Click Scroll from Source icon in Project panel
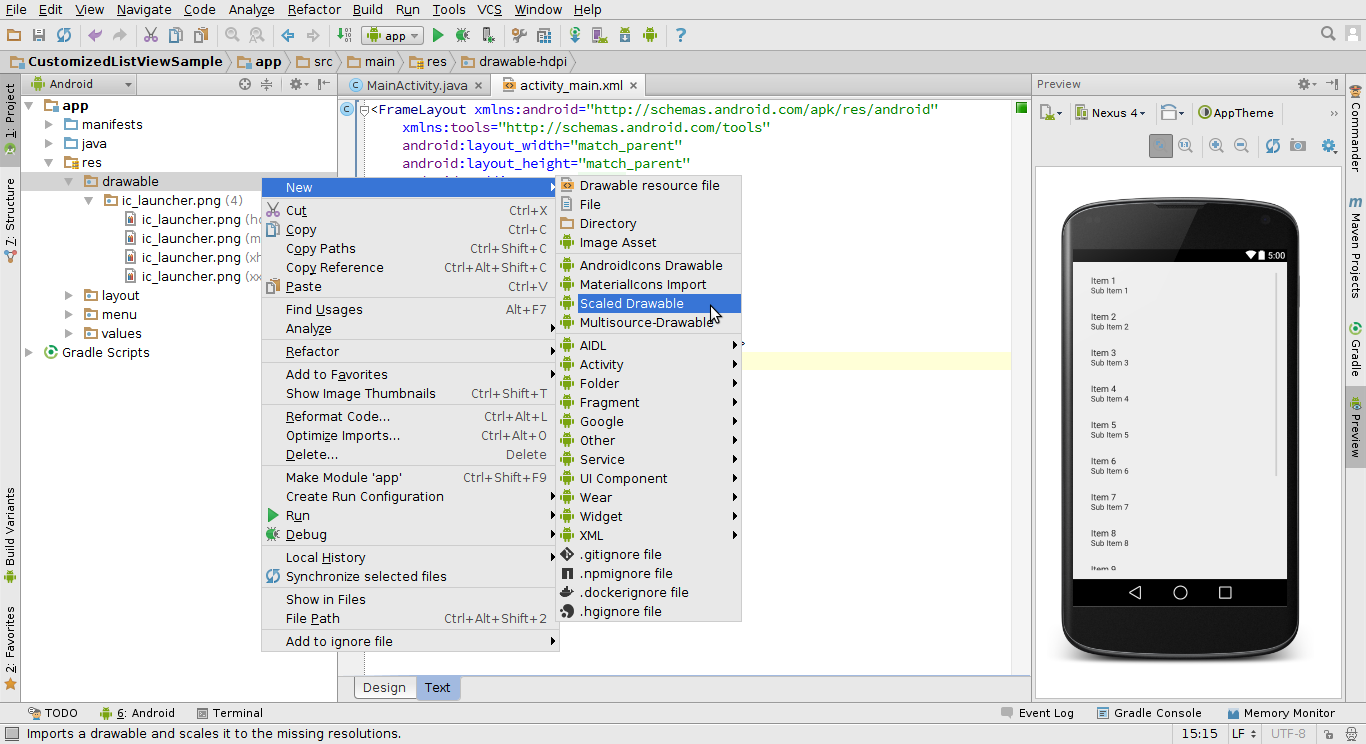 click(x=245, y=84)
